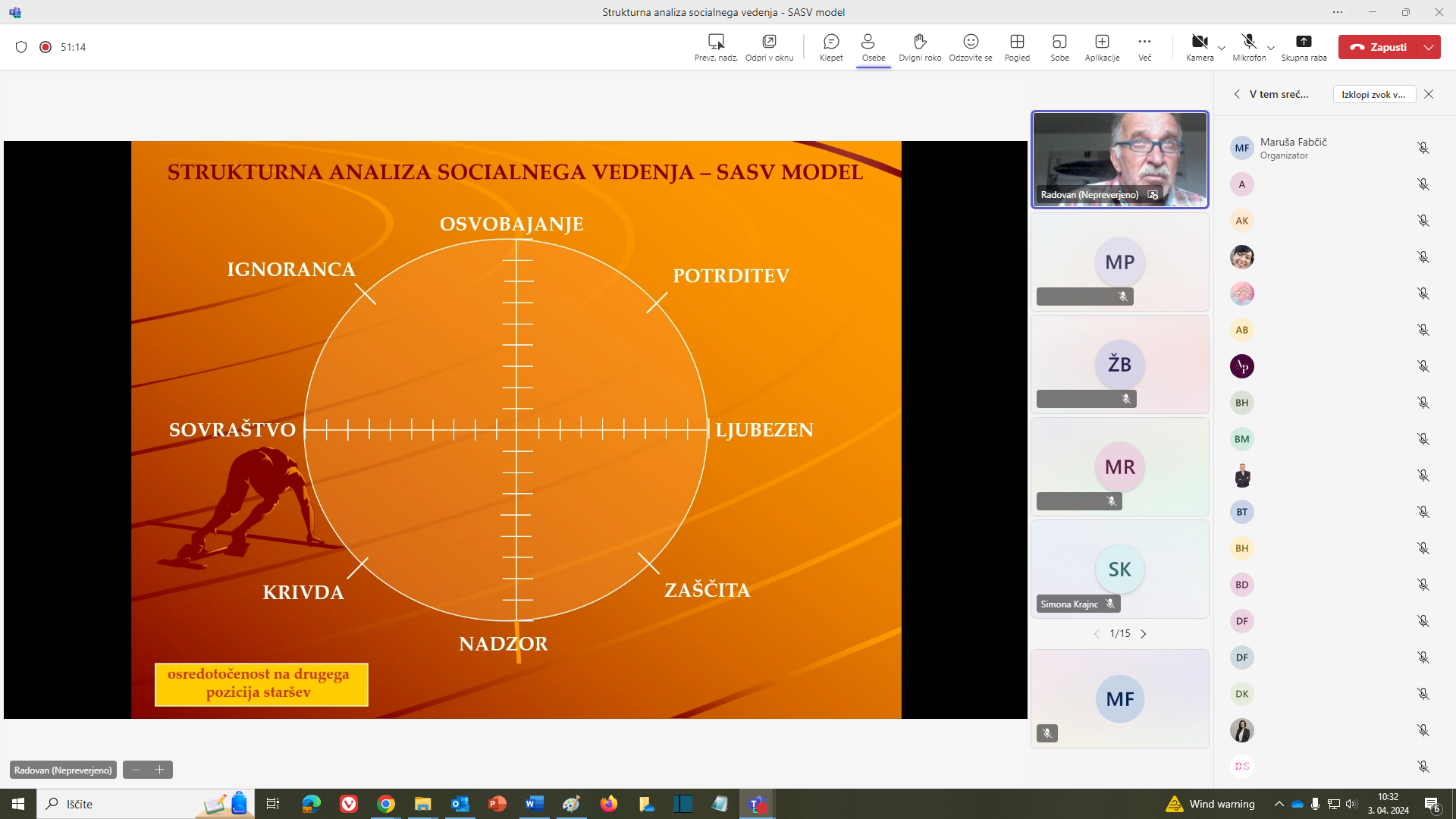Go to previous page of participant tiles
The image size is (1456, 819).
pyautogui.click(x=1097, y=634)
